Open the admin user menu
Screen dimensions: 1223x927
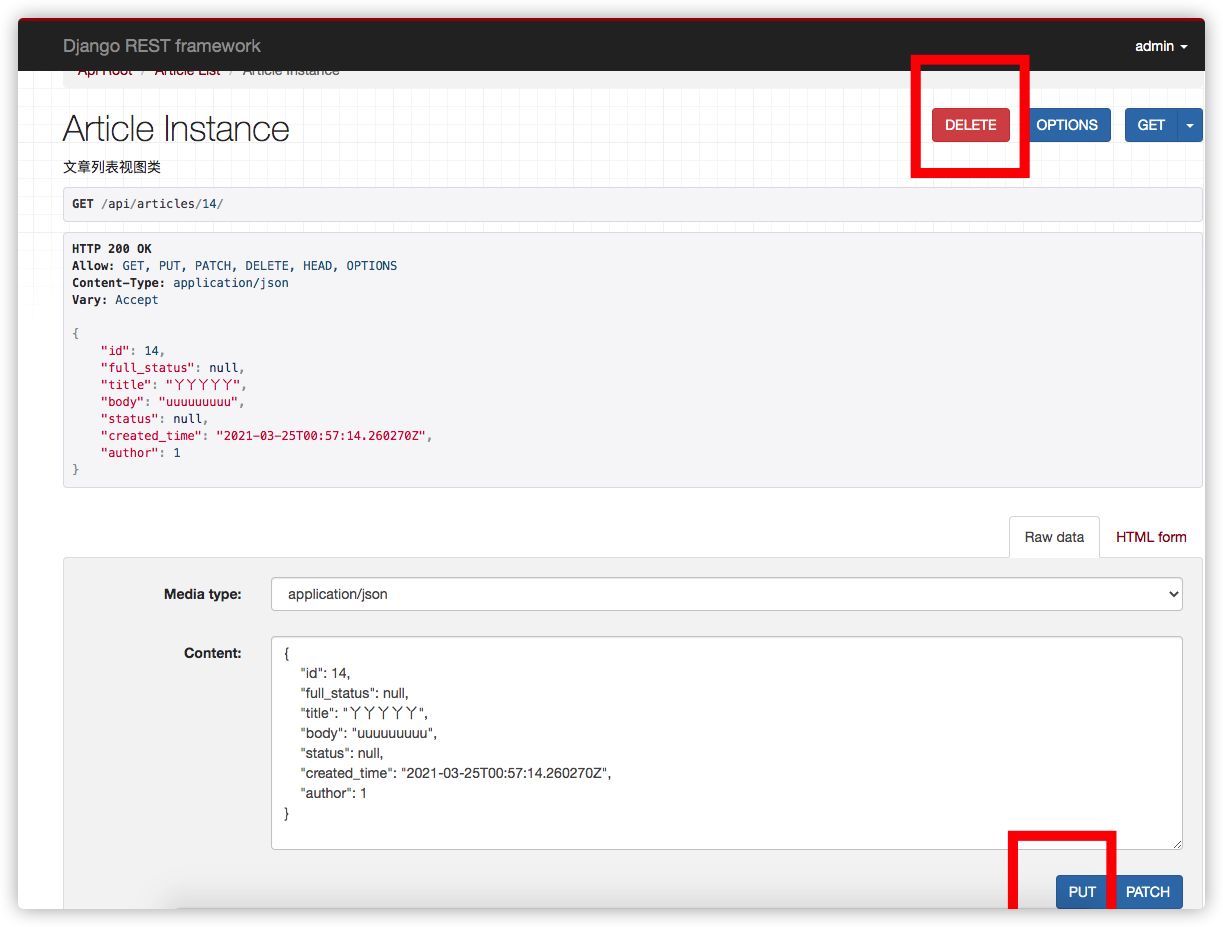[x=1160, y=46]
